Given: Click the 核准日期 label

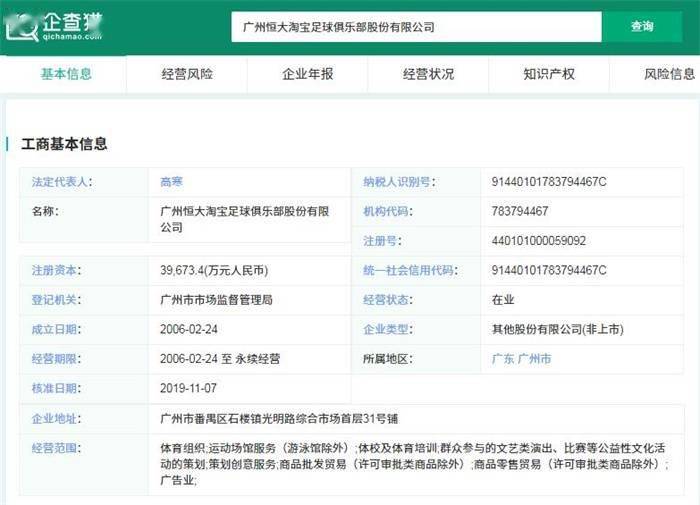Looking at the screenshot, I should point(56,388).
